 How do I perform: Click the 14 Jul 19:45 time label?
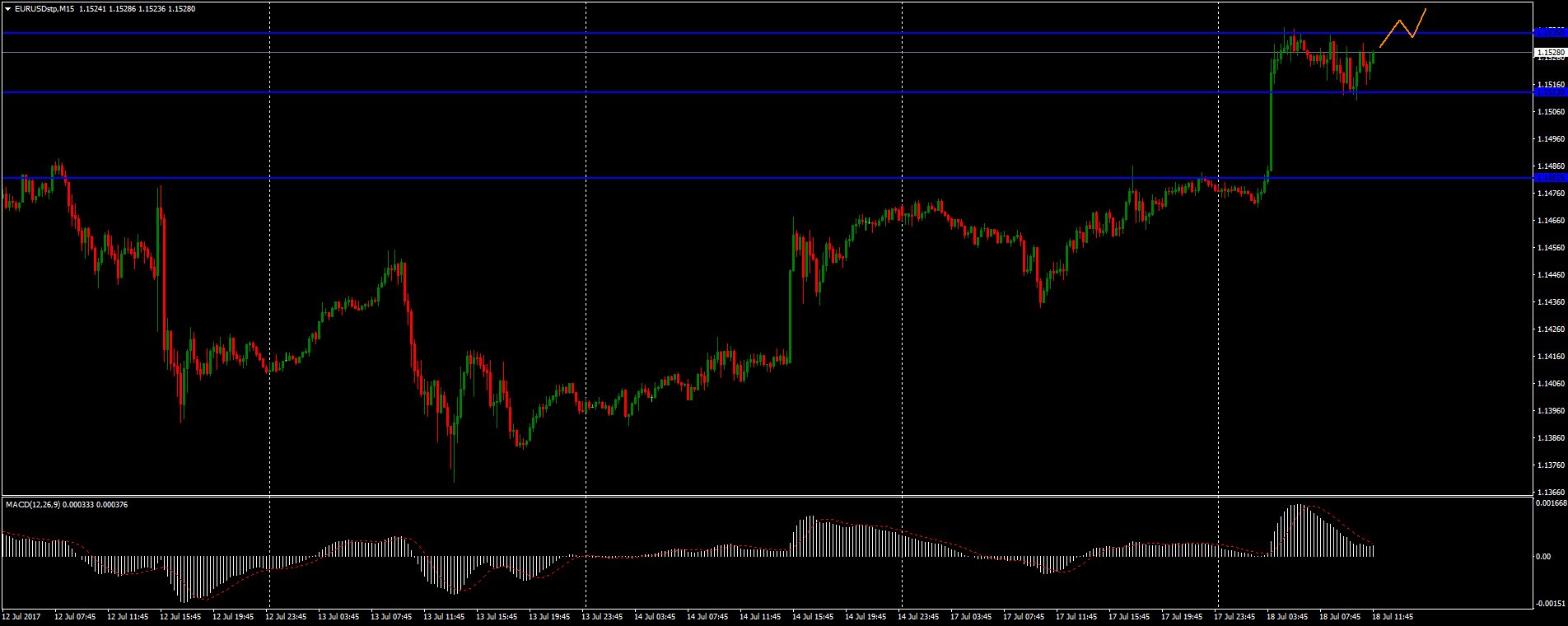[866, 615]
